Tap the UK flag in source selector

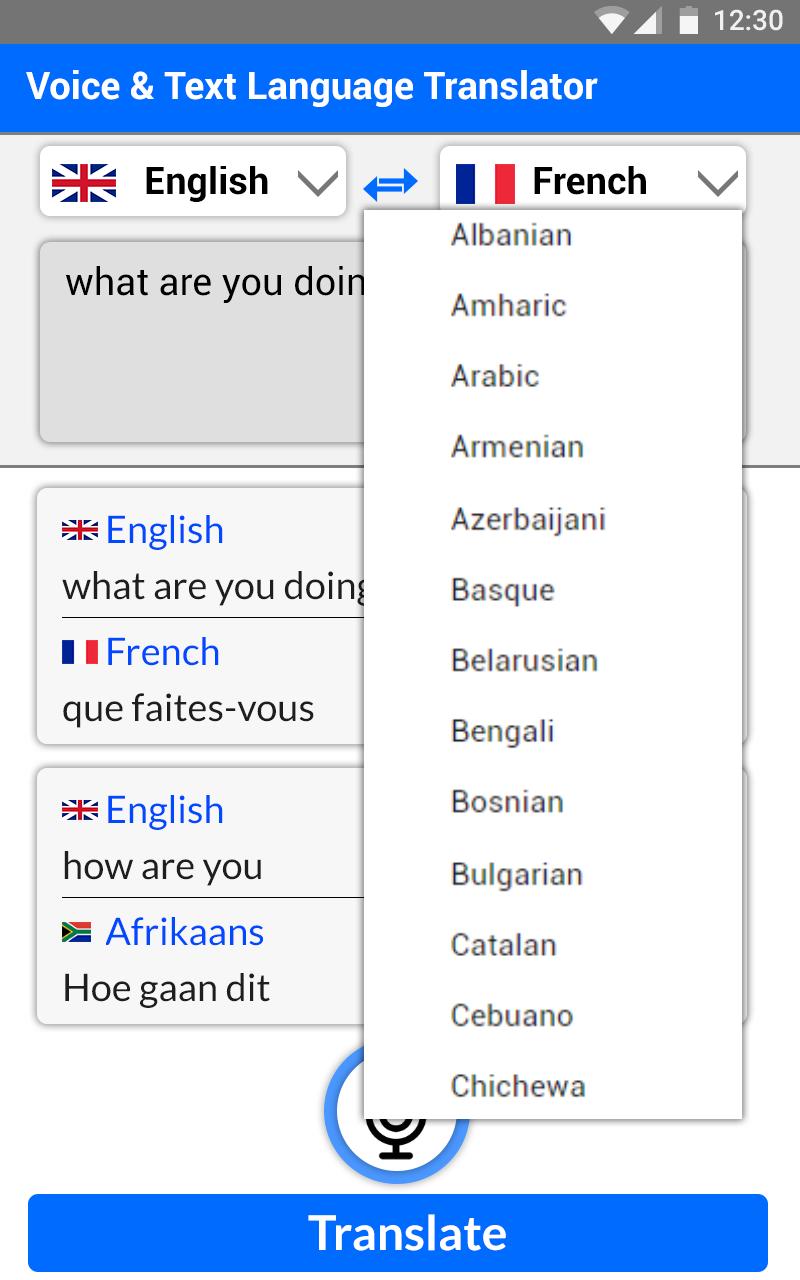pyautogui.click(x=84, y=182)
